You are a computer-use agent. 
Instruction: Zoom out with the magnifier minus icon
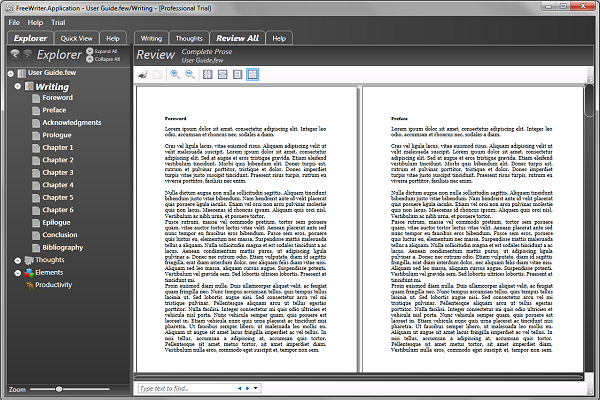click(x=190, y=74)
